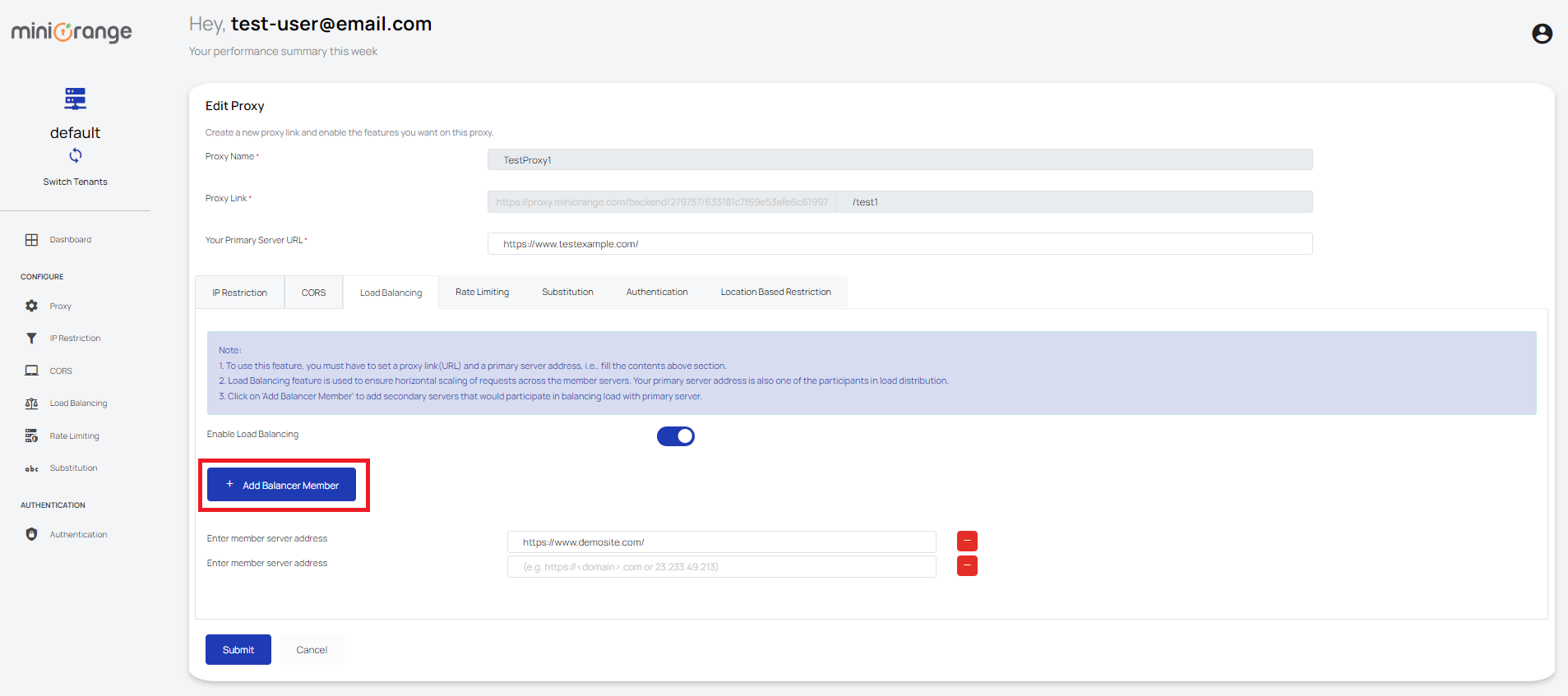The width and height of the screenshot is (1568, 696).
Task: Open Substitution in the sidebar
Action: (73, 468)
